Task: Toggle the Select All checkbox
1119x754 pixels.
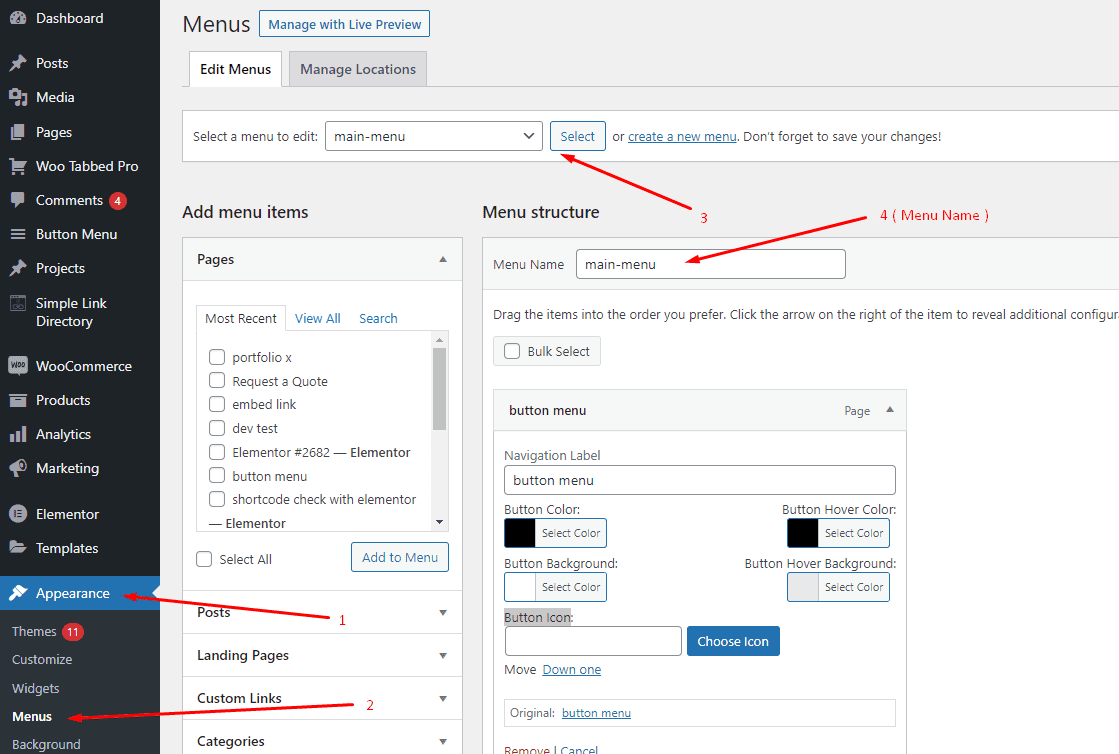Action: coord(204,559)
